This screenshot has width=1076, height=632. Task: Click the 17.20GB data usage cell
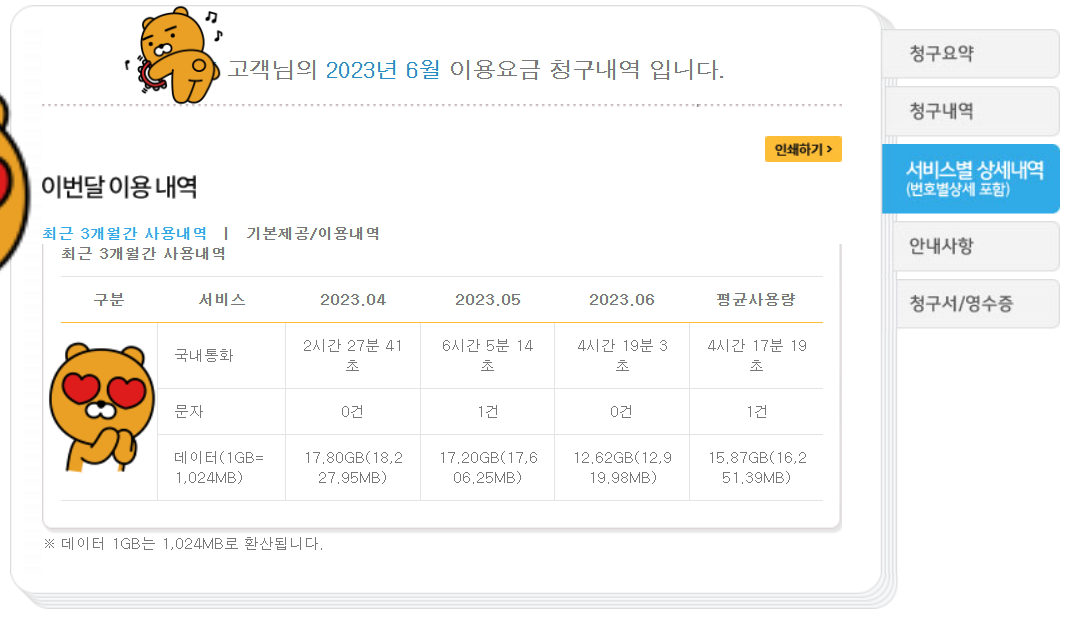488,467
